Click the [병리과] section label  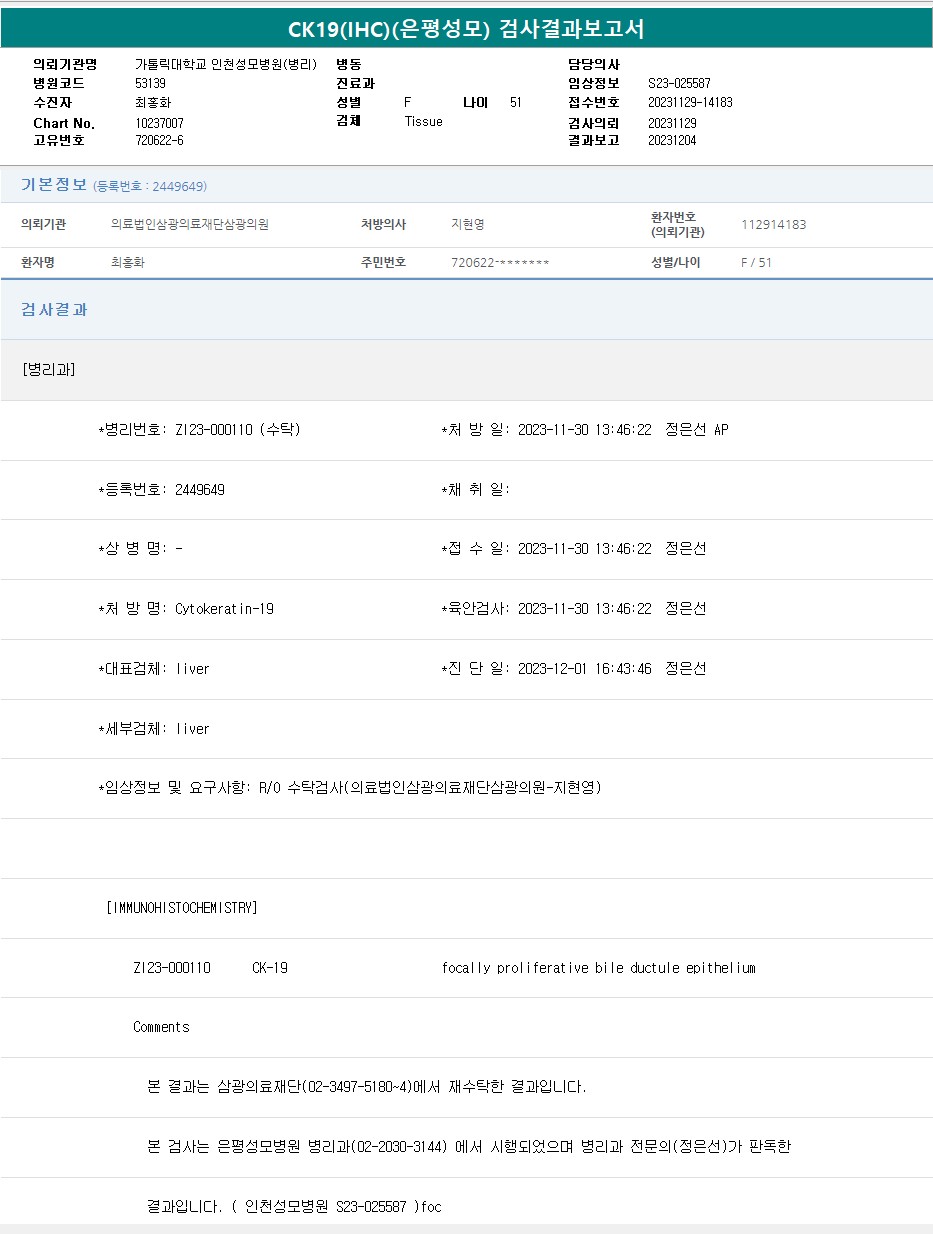tap(48, 369)
